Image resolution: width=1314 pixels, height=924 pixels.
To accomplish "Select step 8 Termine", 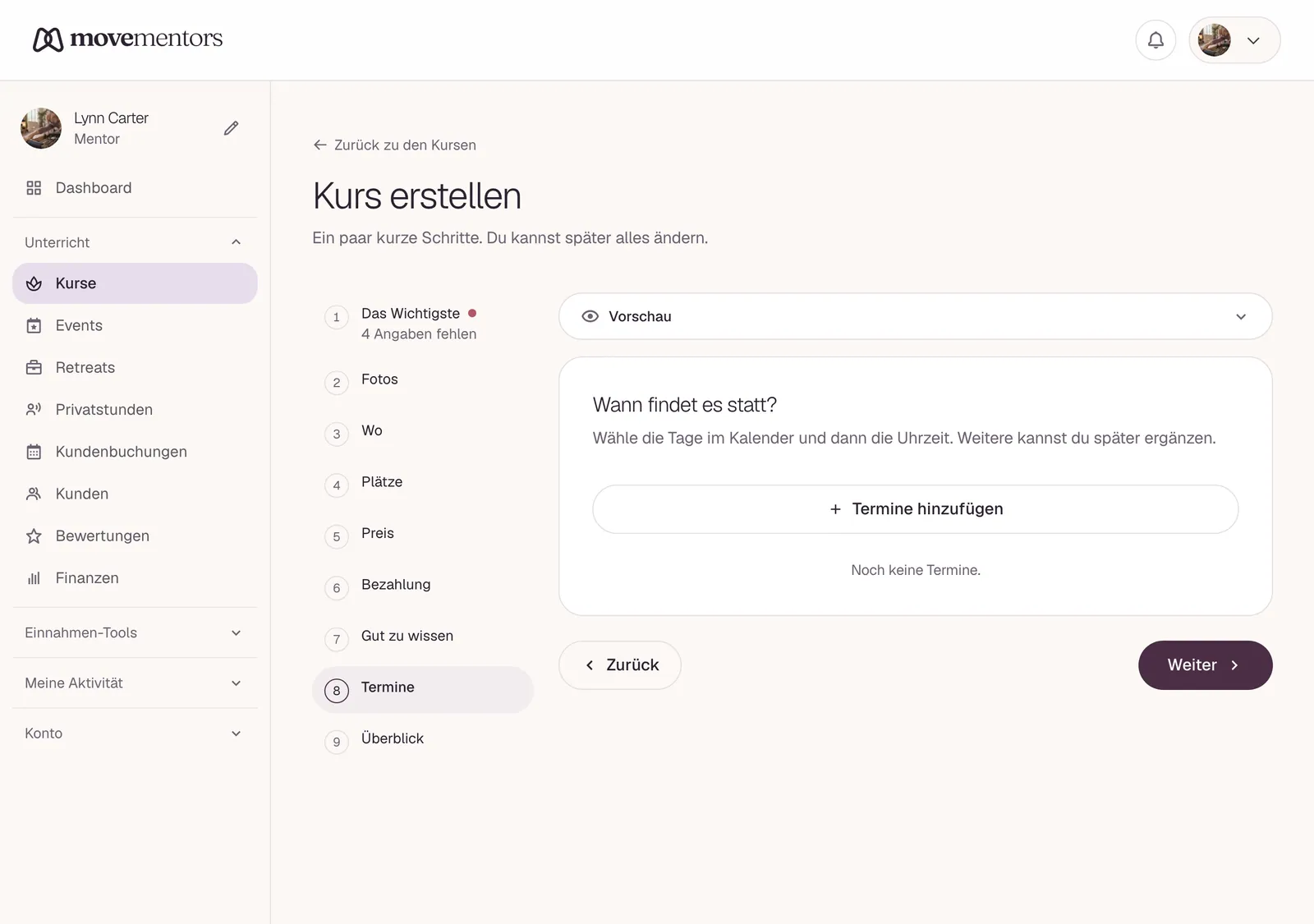I will (x=423, y=689).
